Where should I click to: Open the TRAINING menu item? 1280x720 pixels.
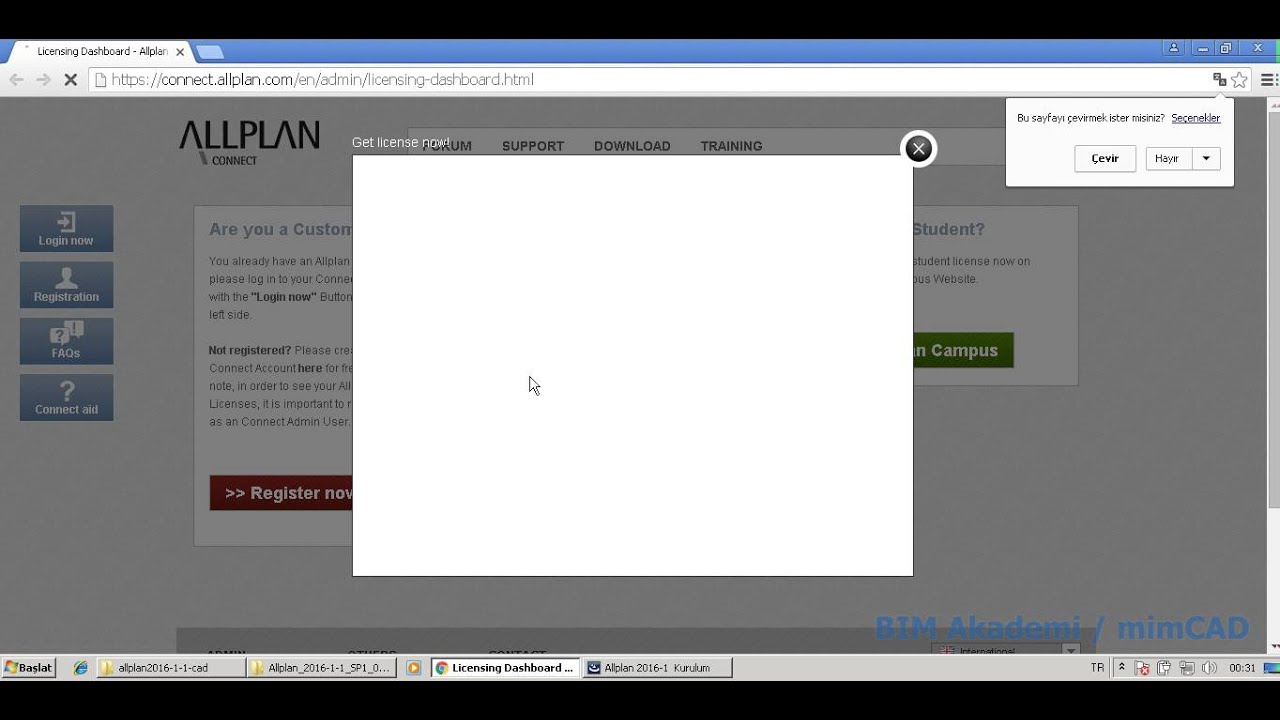pos(731,146)
